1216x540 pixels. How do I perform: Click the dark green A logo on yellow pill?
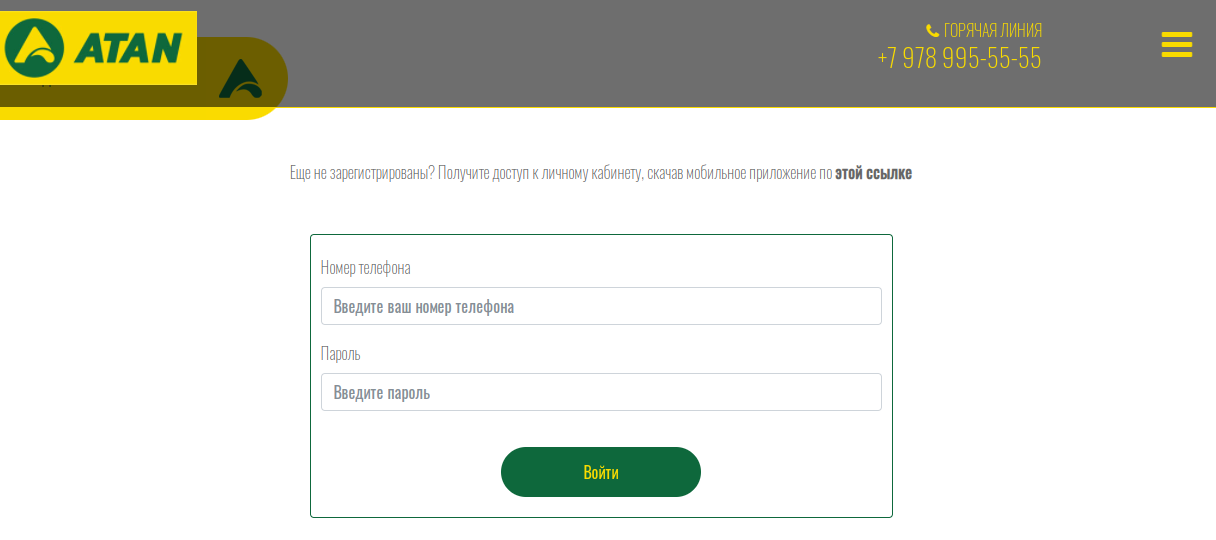pyautogui.click(x=240, y=79)
